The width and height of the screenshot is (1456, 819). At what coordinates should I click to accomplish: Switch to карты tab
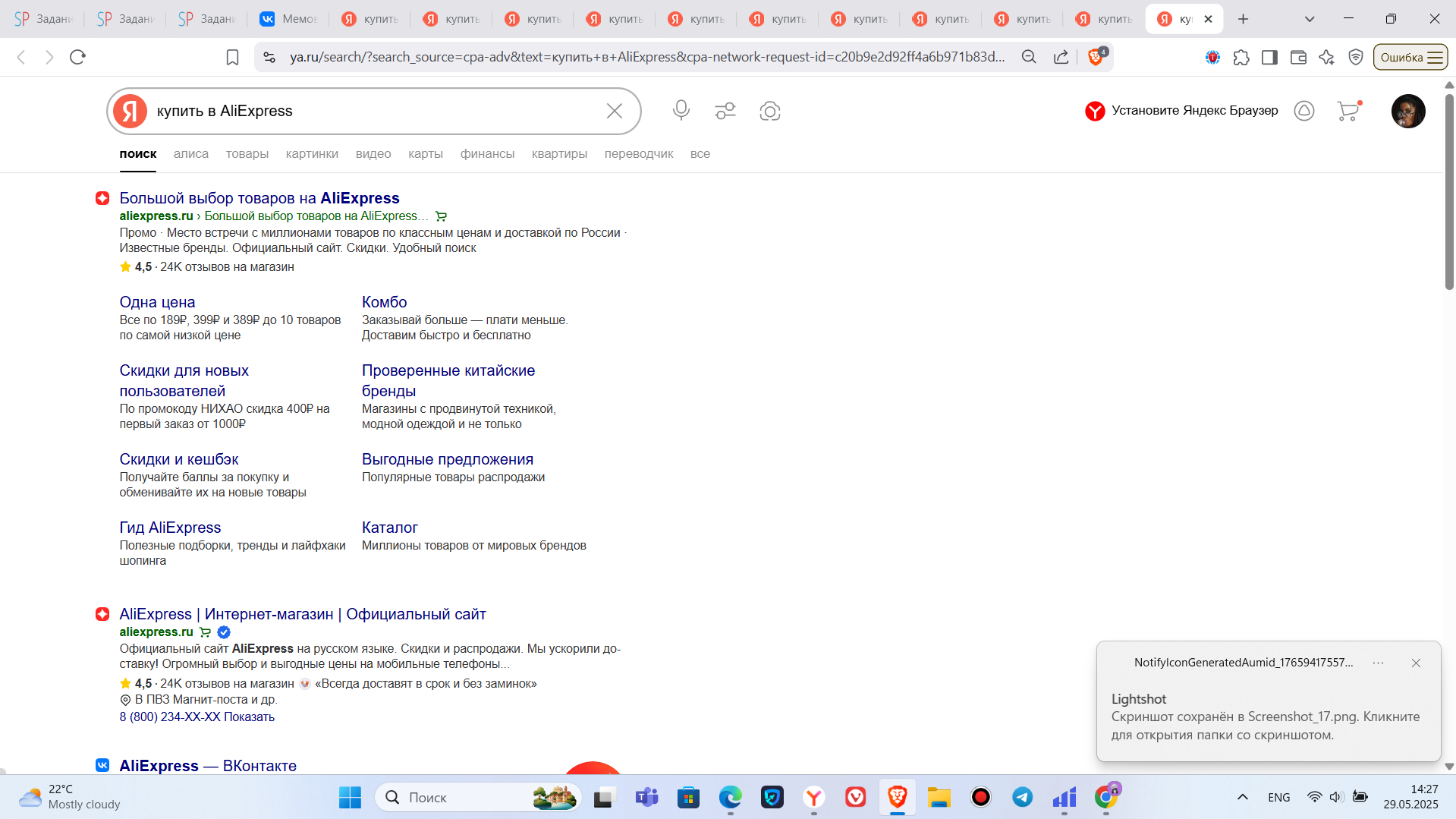(426, 153)
